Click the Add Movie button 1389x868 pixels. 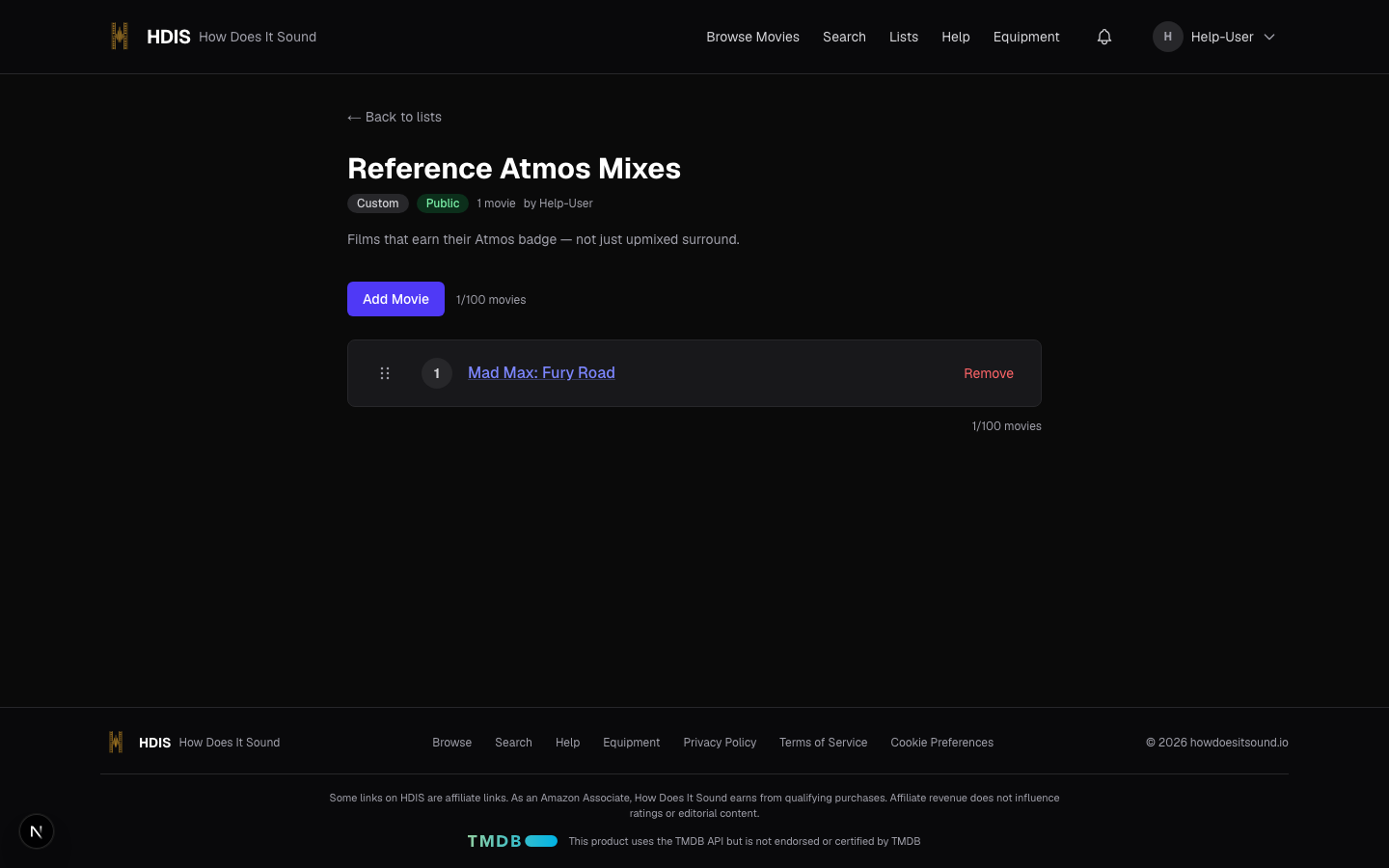click(395, 299)
